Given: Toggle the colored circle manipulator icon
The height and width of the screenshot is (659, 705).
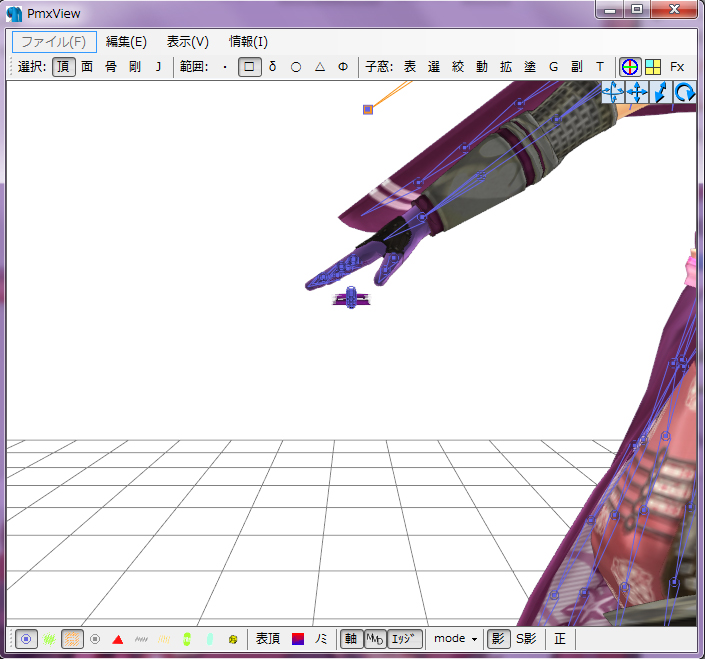Looking at the screenshot, I should pyautogui.click(x=629, y=67).
